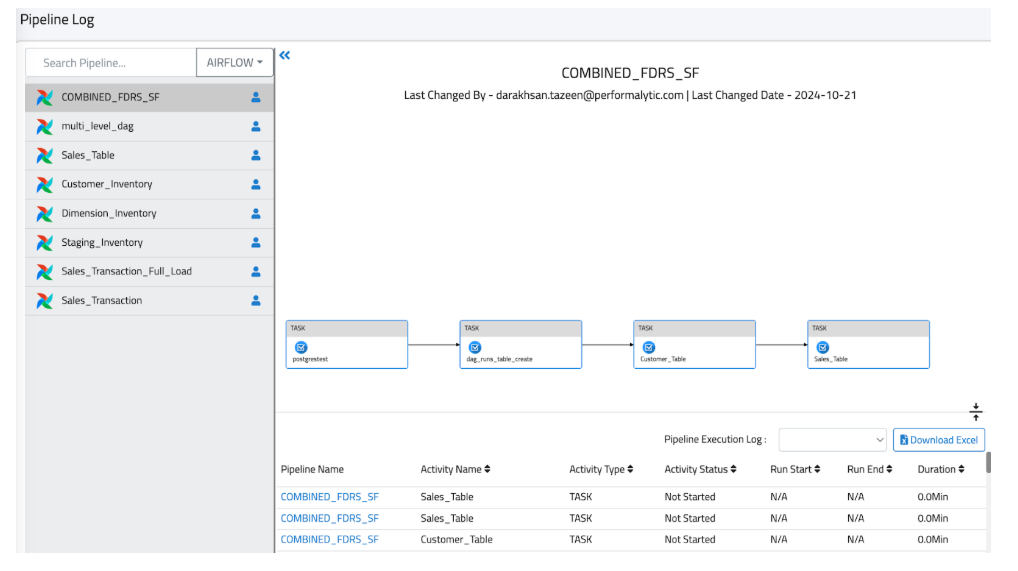Focus the Search Pipeline input field
The width and height of the screenshot is (1018, 571).
tap(111, 63)
